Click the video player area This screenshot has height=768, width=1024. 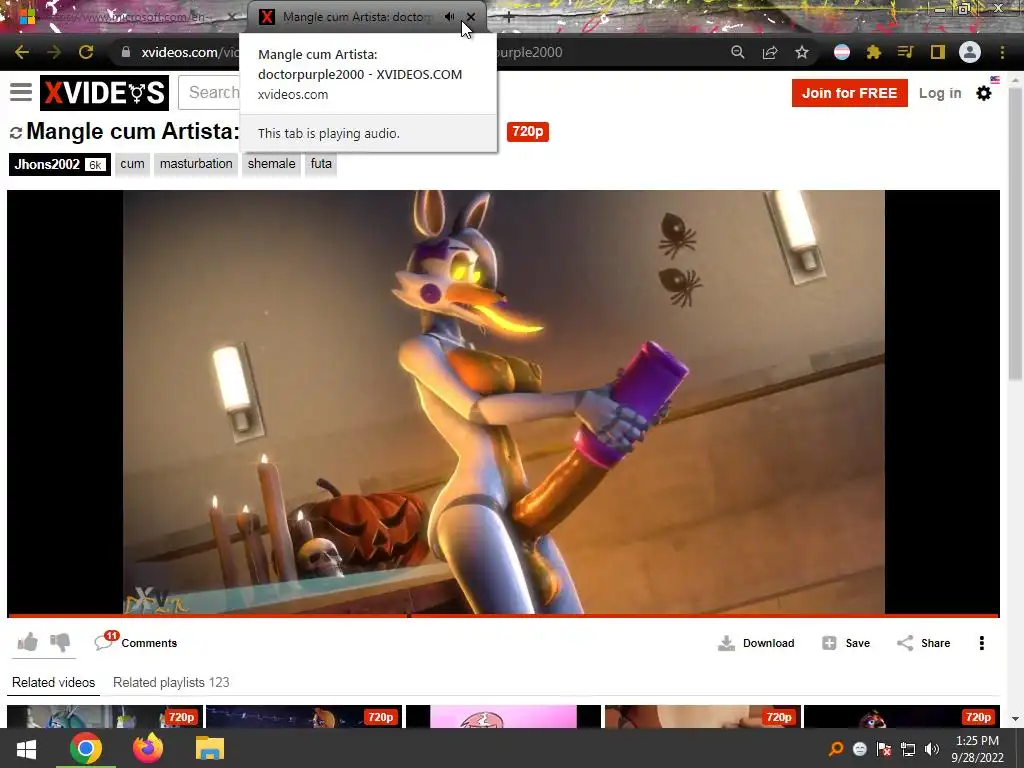point(504,402)
